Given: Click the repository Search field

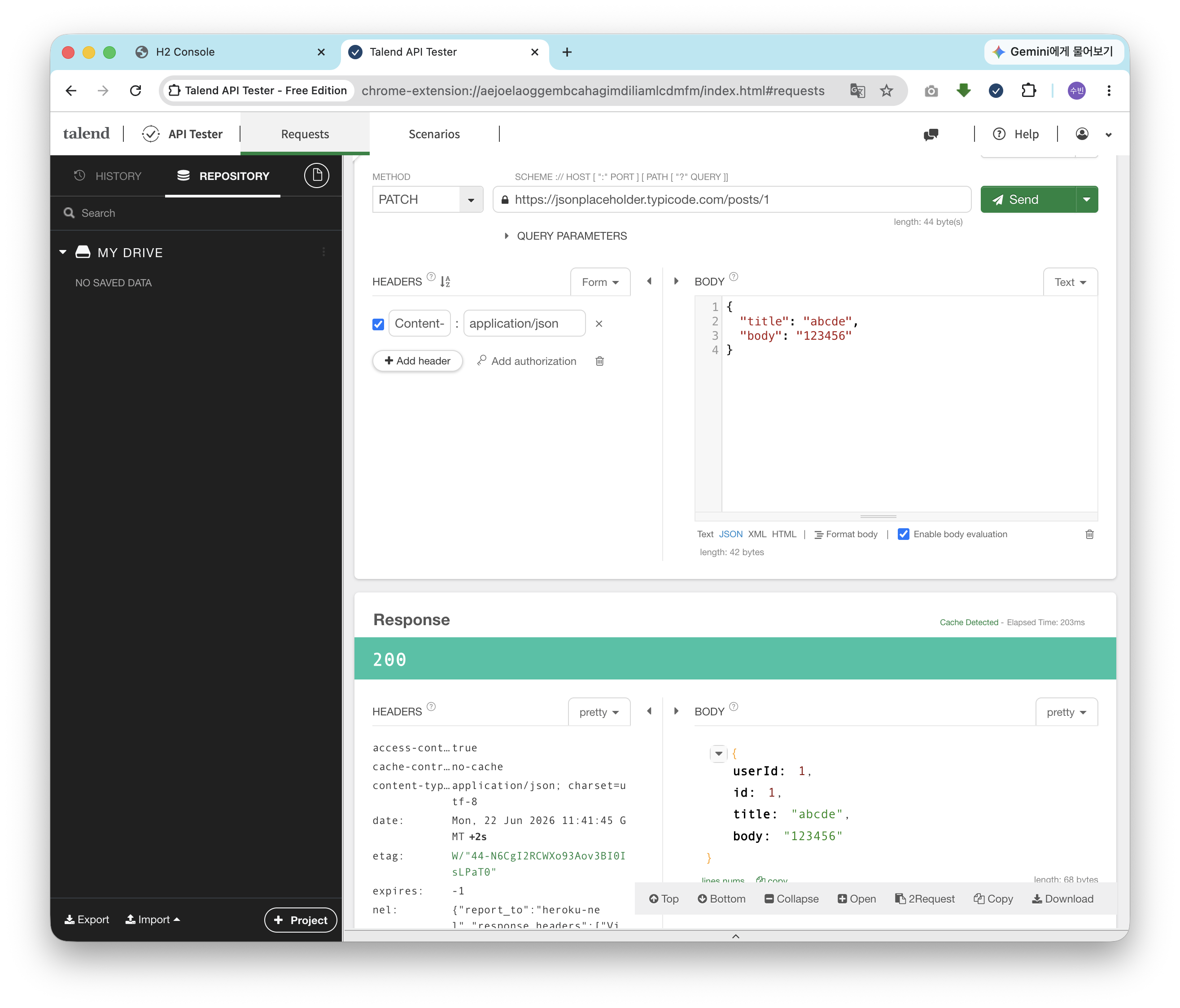Looking at the screenshot, I should 197,213.
